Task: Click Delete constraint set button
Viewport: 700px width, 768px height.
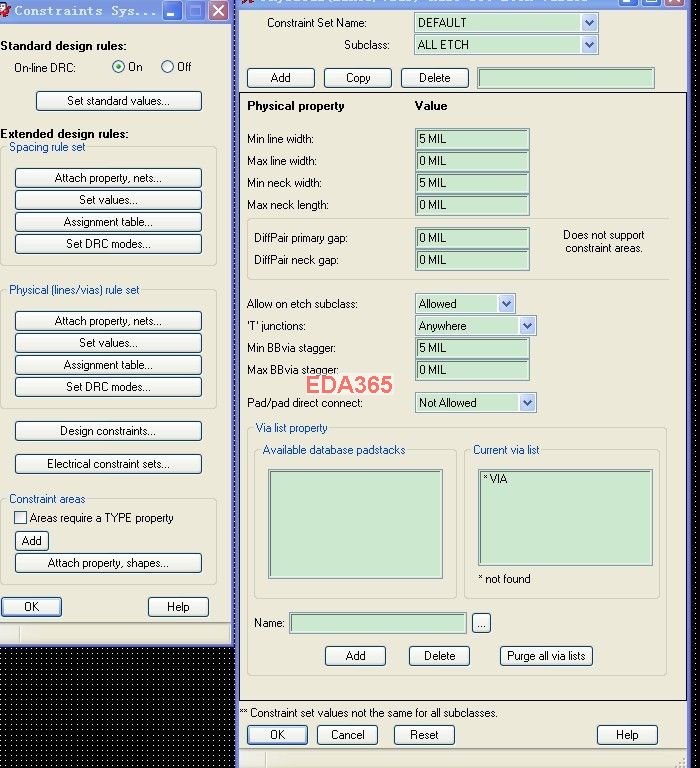Action: point(434,78)
